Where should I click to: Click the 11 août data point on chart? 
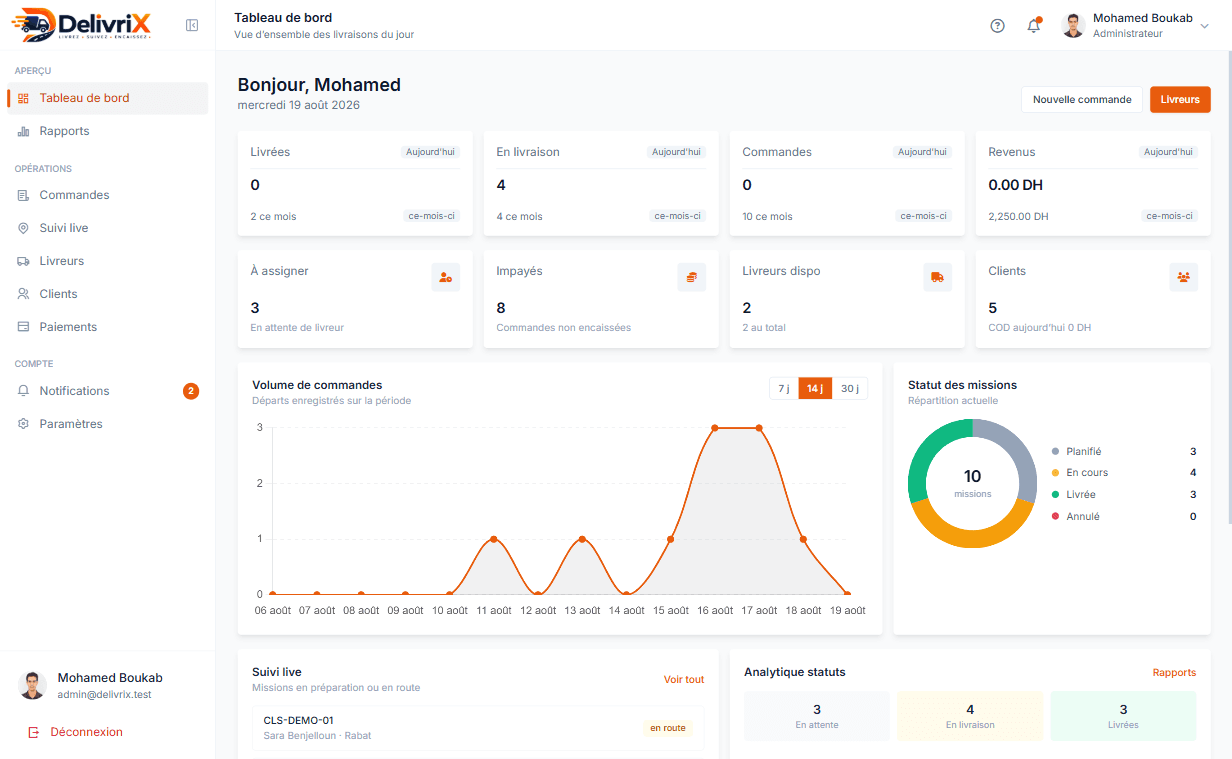493,539
